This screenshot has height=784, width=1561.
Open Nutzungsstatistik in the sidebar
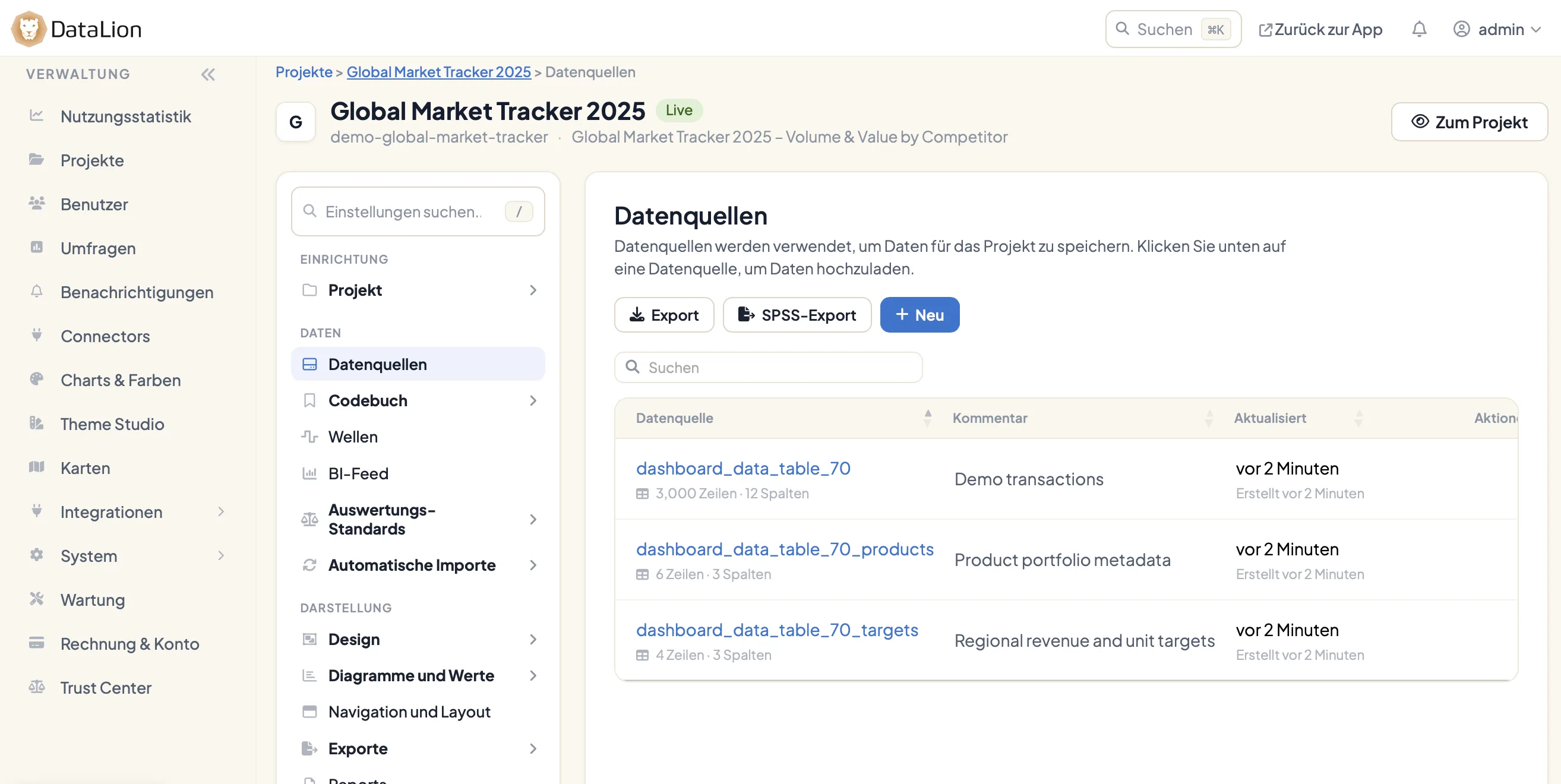125,116
